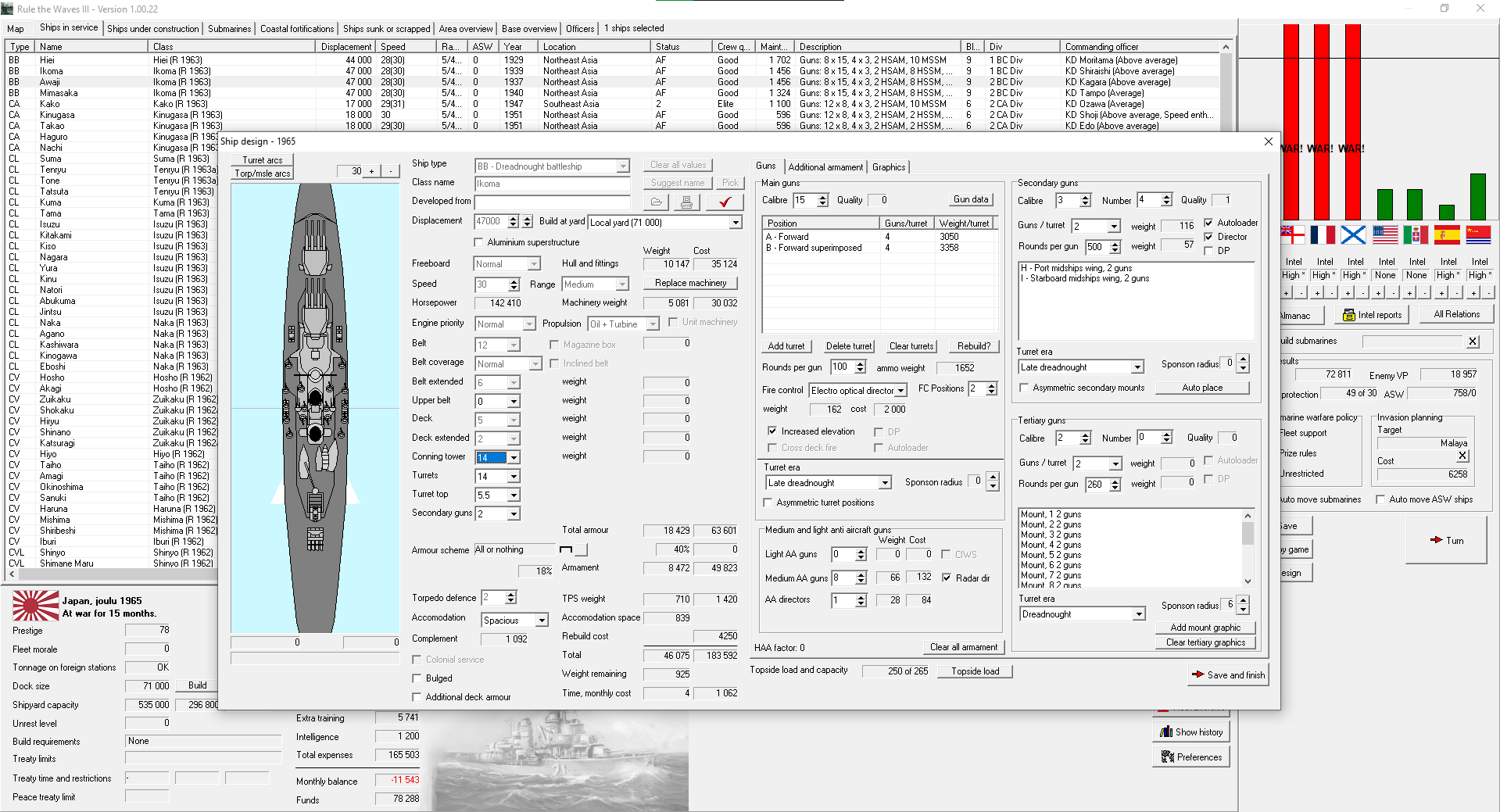Enable Asymmetric secondary mounts checkbox

point(1024,388)
